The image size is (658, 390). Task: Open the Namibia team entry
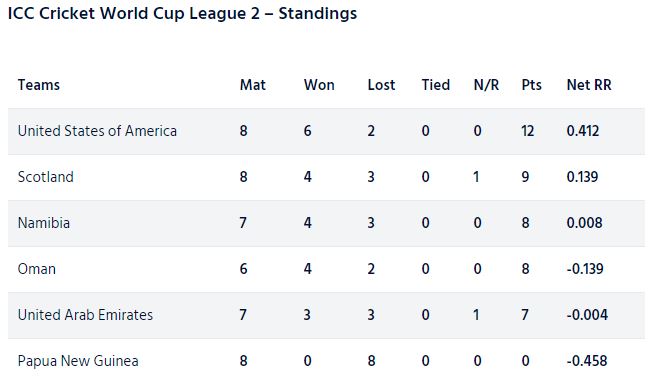[x=44, y=222]
